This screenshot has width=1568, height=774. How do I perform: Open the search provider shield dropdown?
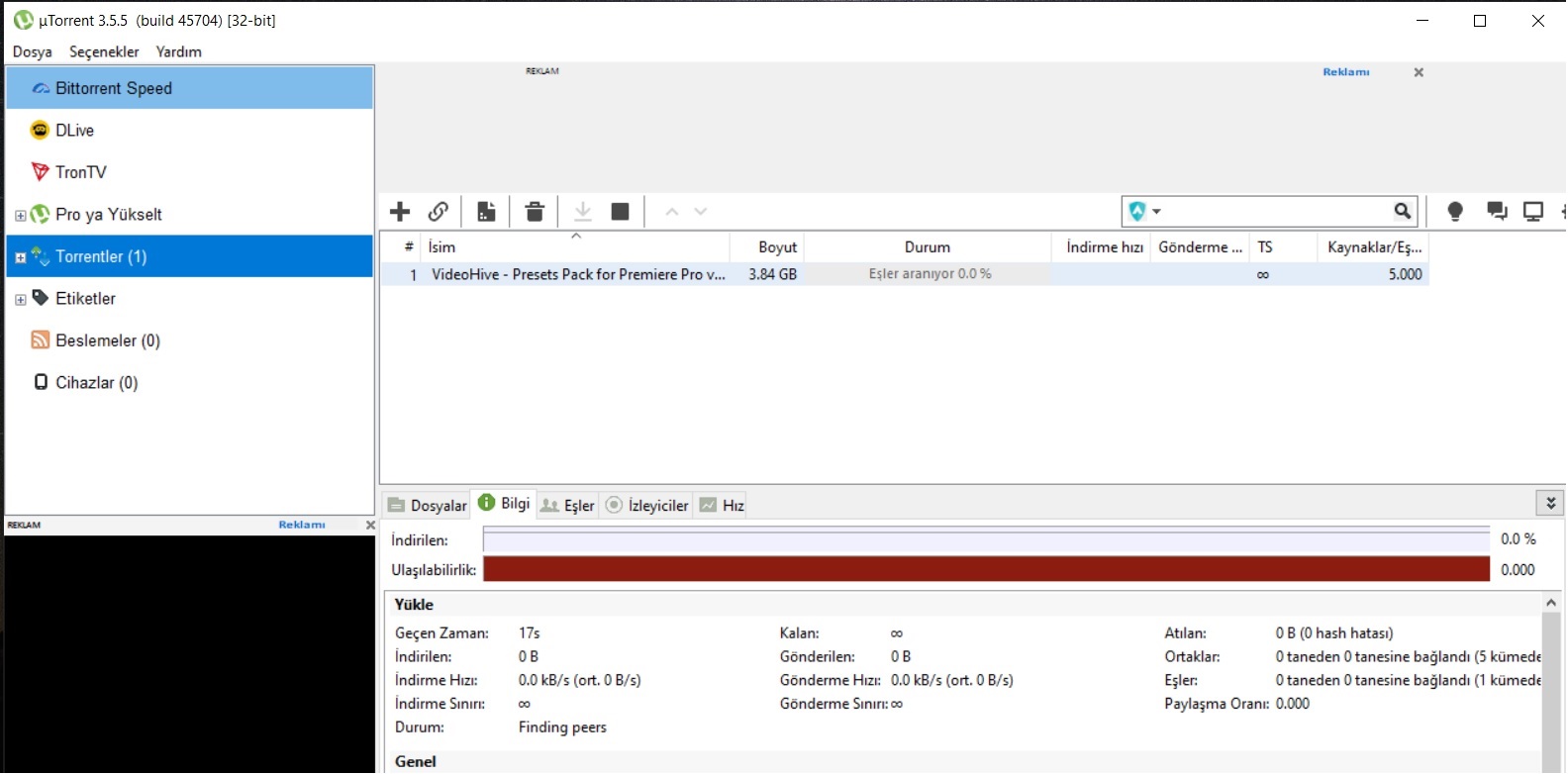coord(1144,211)
